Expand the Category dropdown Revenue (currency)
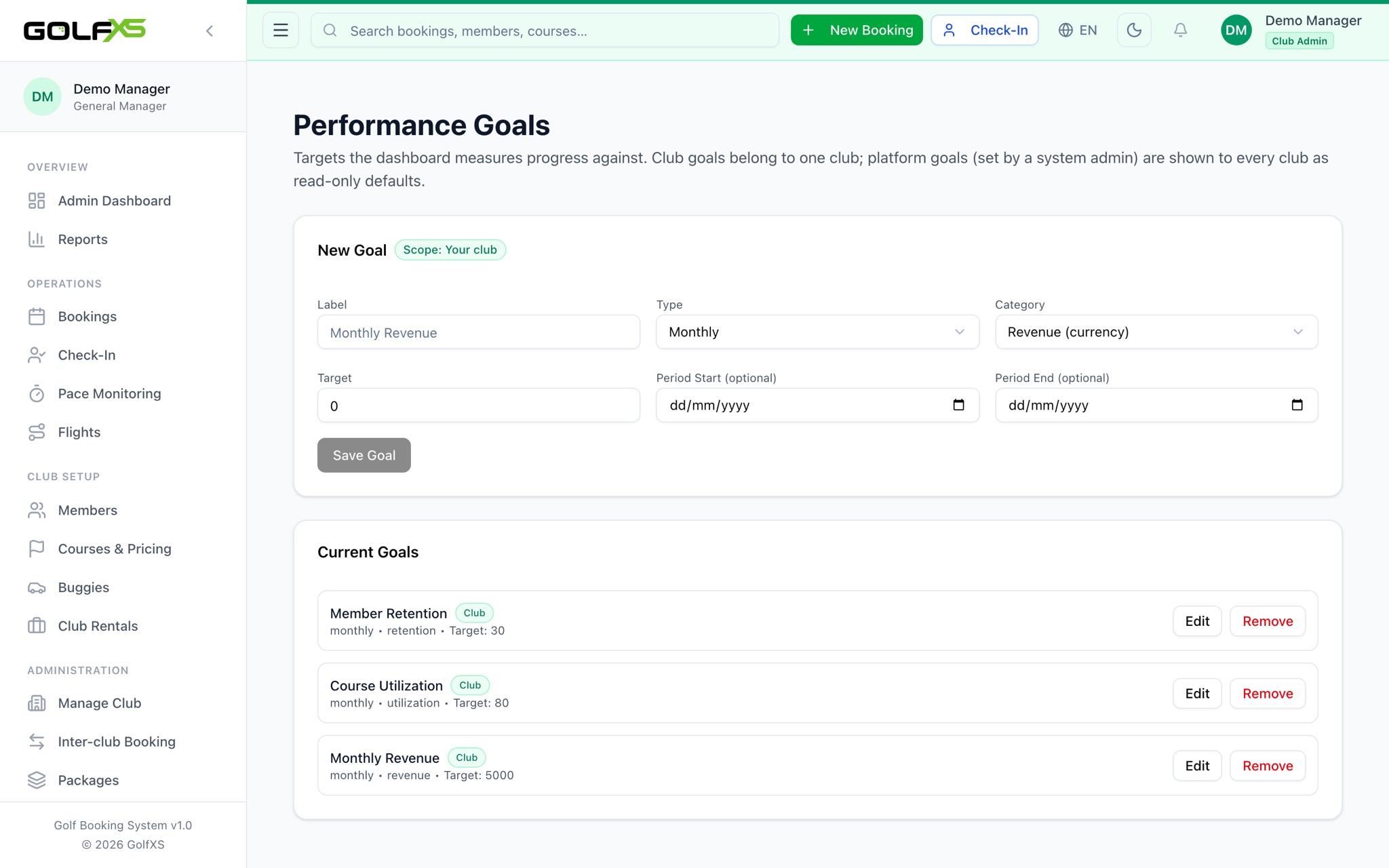The height and width of the screenshot is (868, 1389). coord(1156,332)
